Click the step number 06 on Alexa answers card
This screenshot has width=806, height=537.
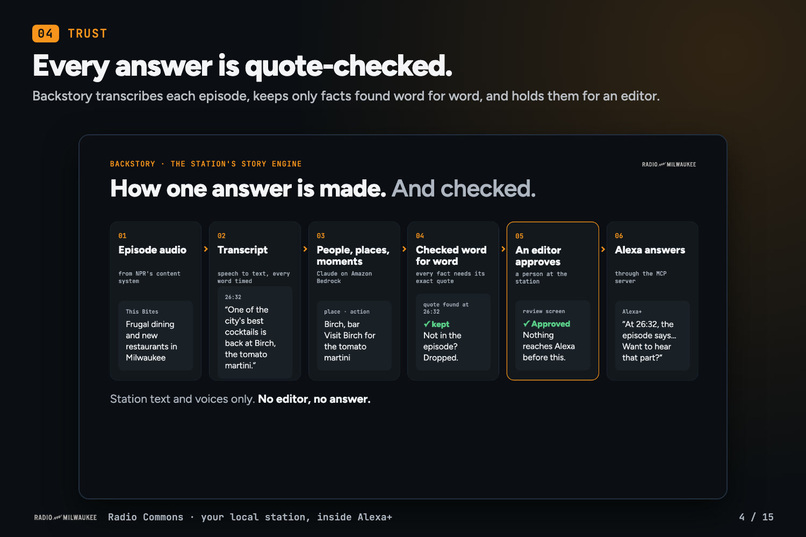point(619,236)
